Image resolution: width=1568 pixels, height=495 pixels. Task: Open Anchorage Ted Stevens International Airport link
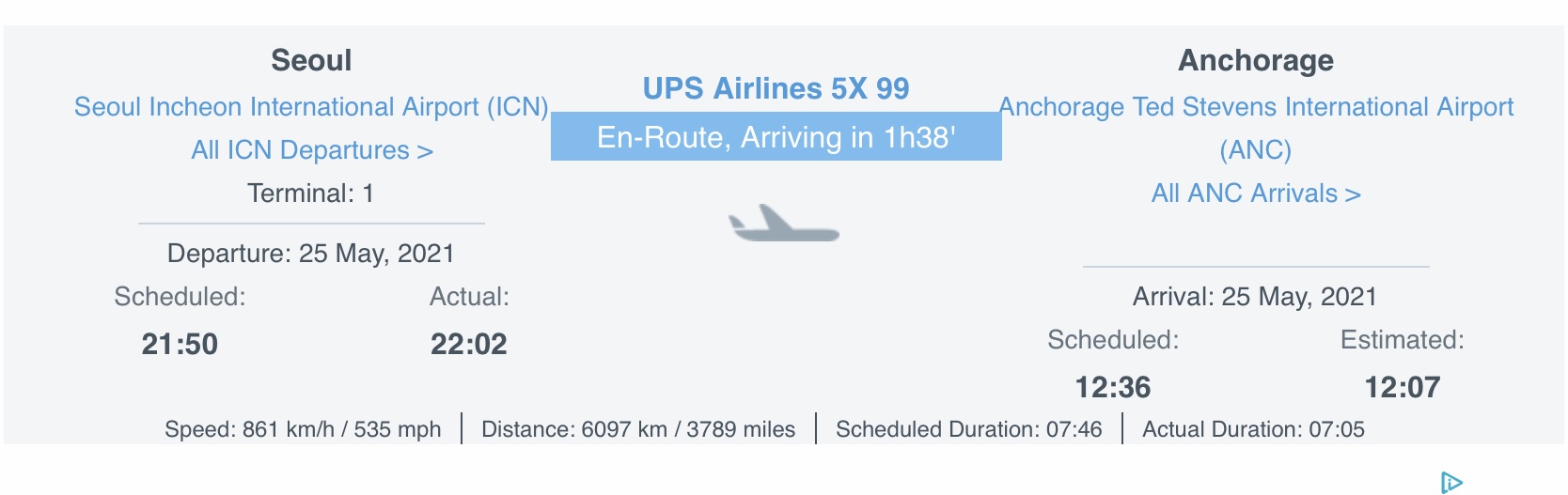(1256, 107)
